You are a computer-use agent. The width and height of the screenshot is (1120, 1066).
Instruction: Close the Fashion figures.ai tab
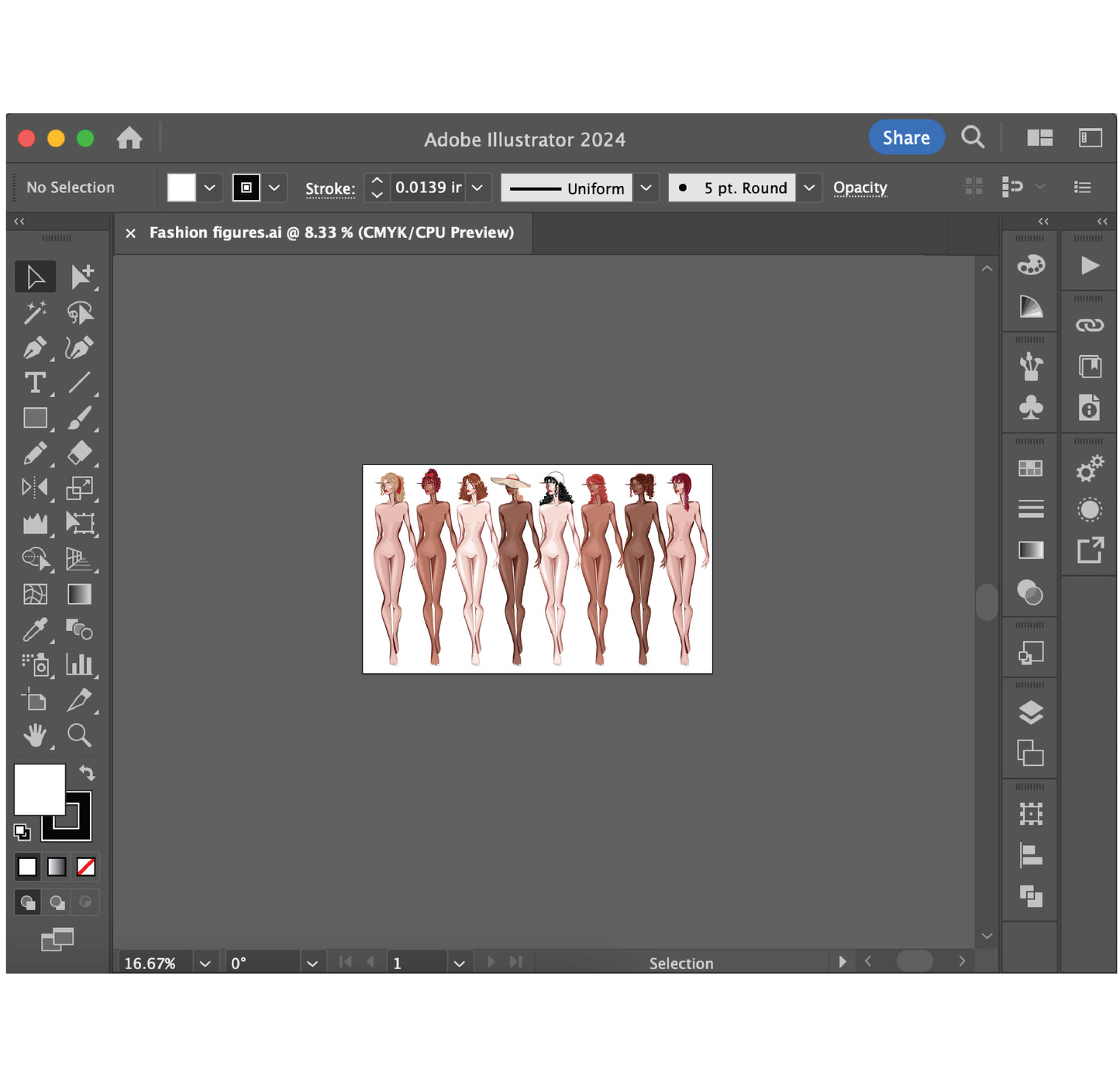[131, 233]
